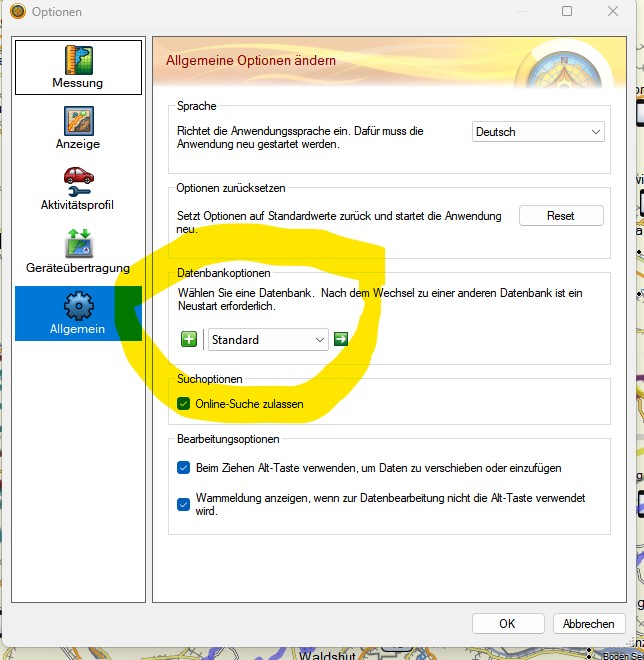Click the Datenbankoptionen group label

224,273
